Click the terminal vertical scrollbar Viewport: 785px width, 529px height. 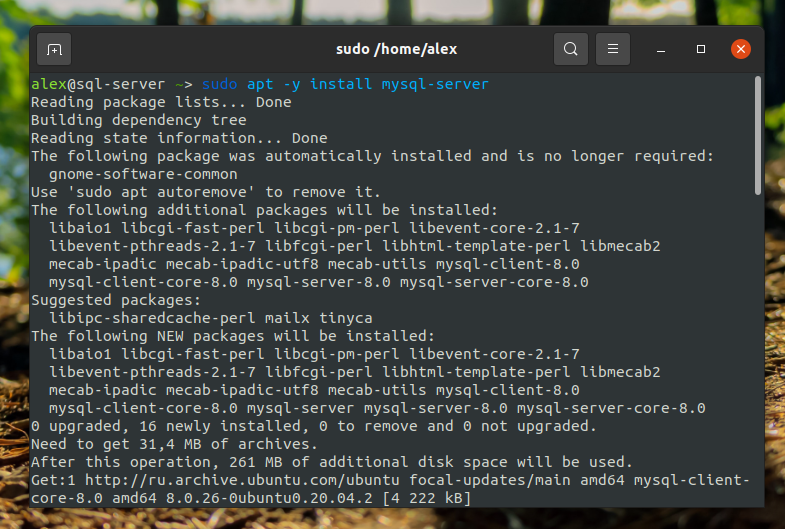coord(758,135)
